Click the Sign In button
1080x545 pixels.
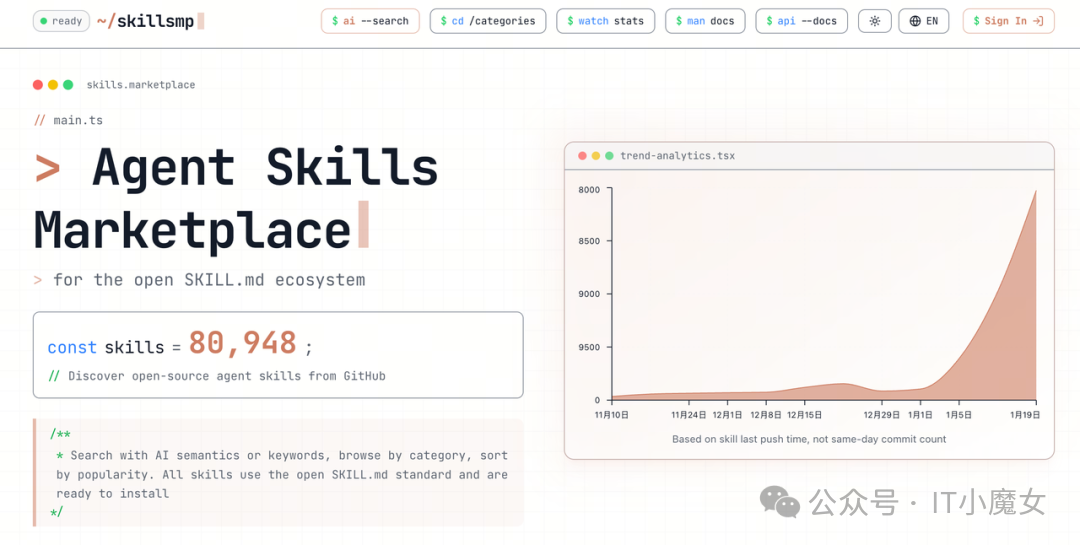pyautogui.click(x=1008, y=21)
